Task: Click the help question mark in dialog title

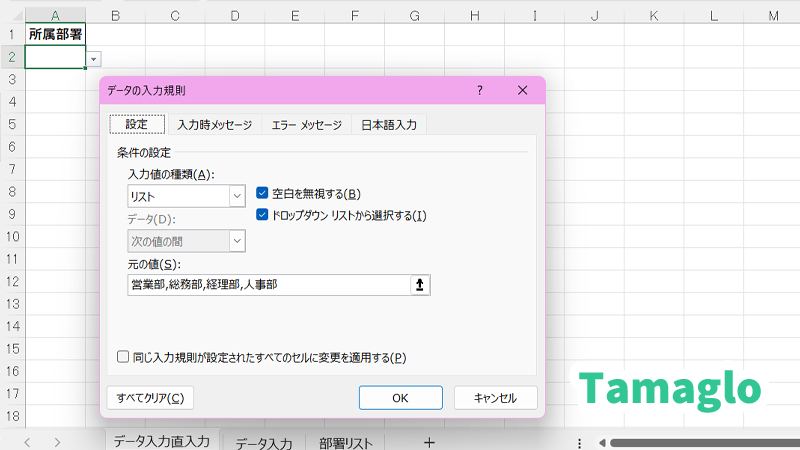Action: pos(480,91)
